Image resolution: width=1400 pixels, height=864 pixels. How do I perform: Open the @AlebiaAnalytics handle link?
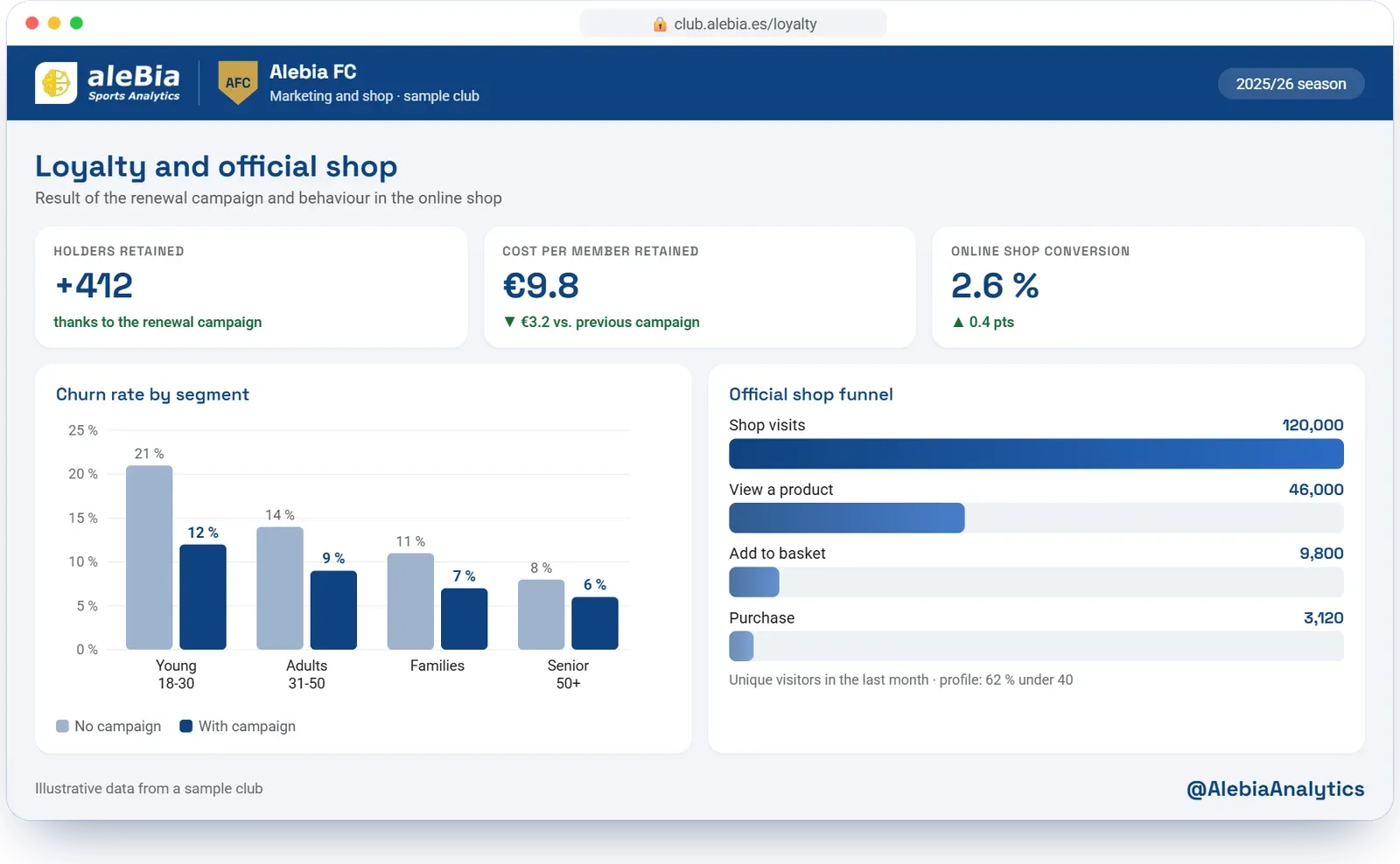tap(1275, 789)
